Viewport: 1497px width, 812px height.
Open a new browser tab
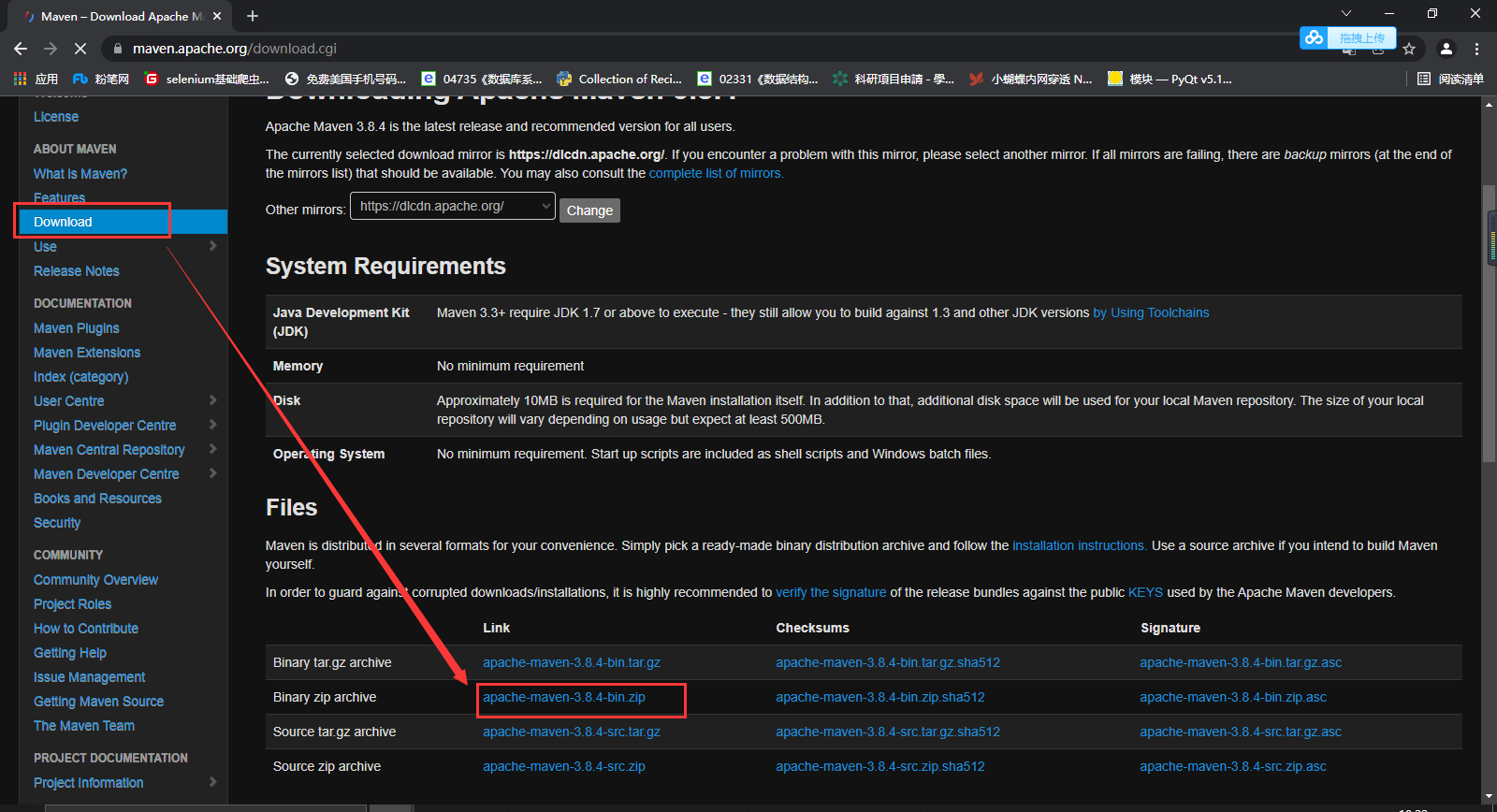[253, 16]
